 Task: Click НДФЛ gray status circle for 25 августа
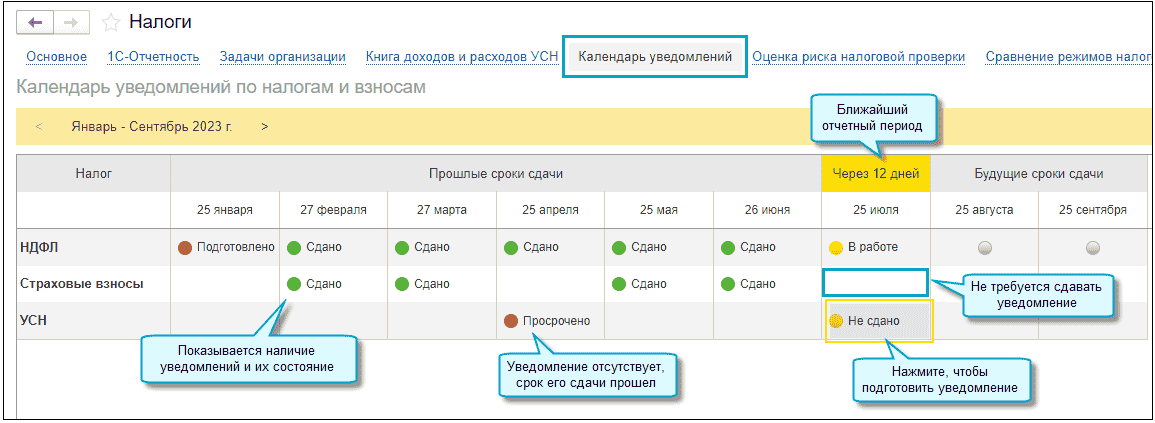[984, 248]
